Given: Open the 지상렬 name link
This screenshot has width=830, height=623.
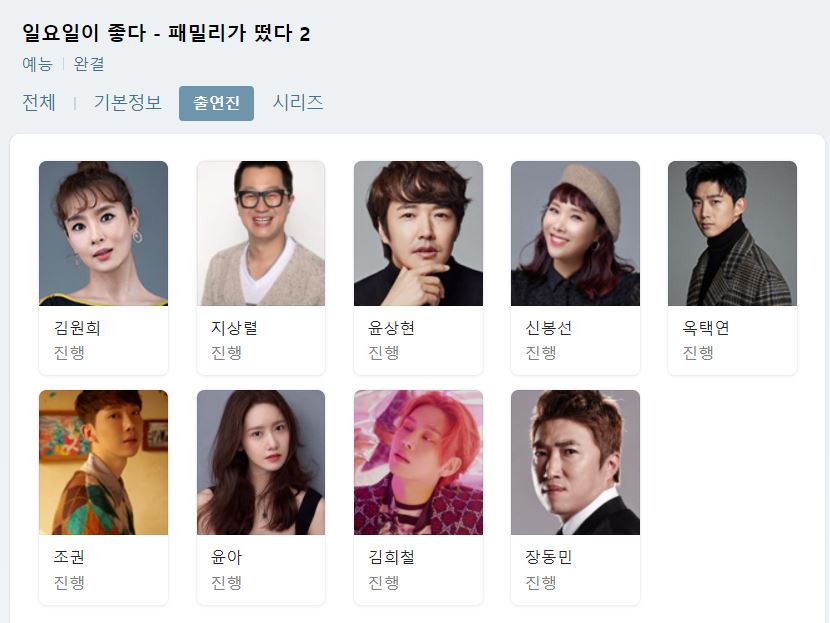Looking at the screenshot, I should (234, 328).
